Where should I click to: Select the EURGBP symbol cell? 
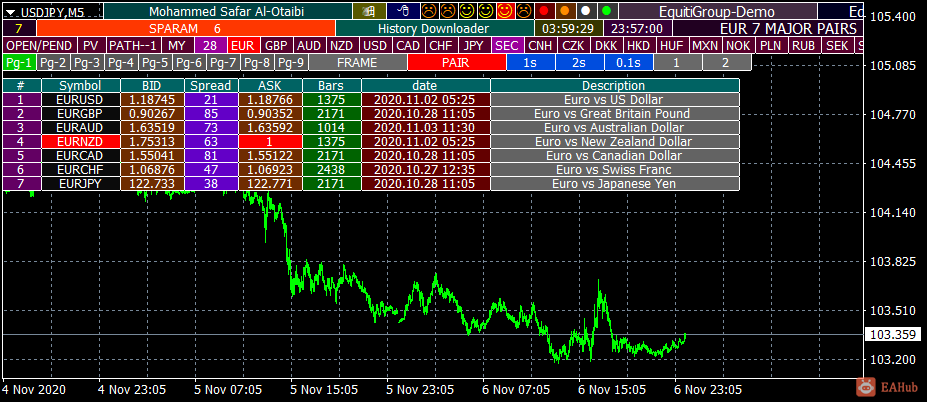click(x=80, y=114)
